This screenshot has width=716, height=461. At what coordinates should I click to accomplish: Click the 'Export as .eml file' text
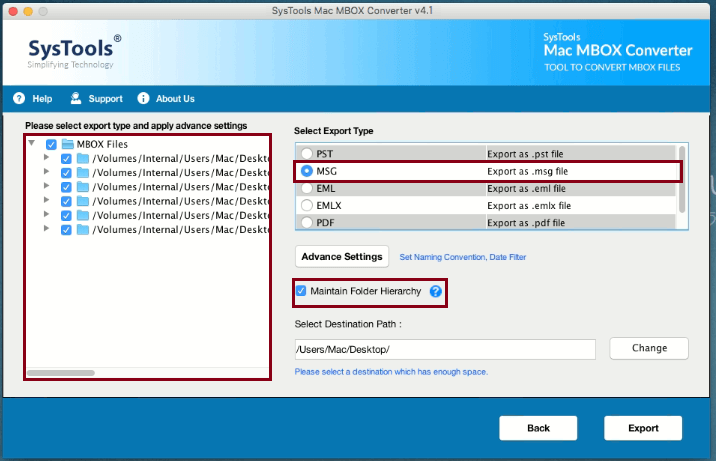click(526, 188)
